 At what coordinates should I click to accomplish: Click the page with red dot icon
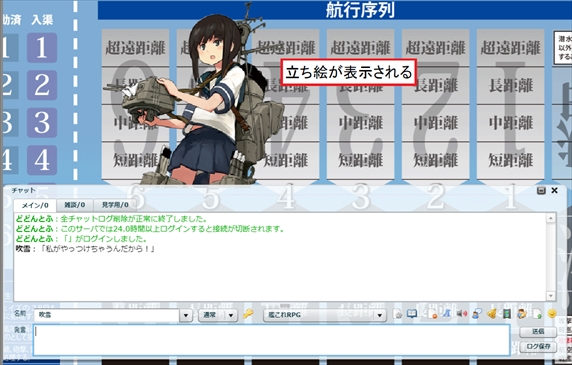click(433, 314)
